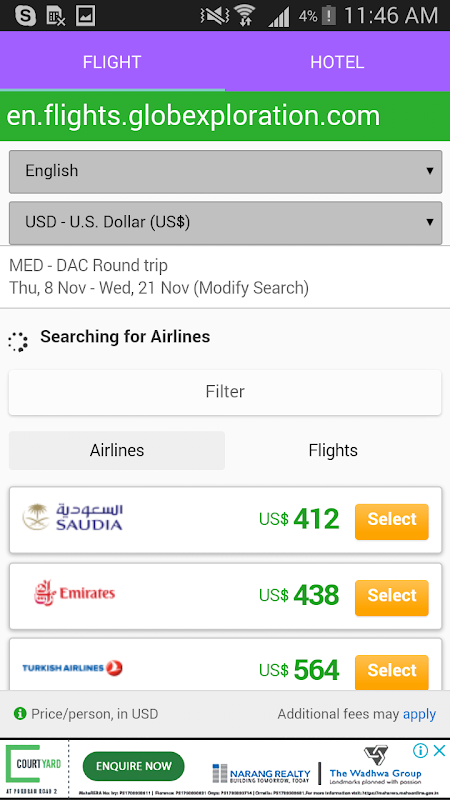Click the Turkish Airlines logo
450x800 pixels.
click(x=72, y=667)
